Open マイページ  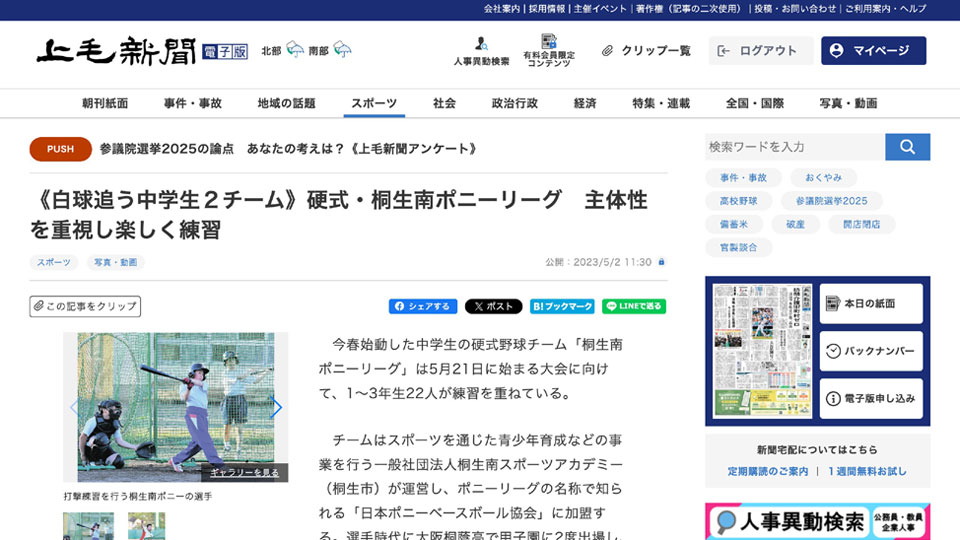click(x=873, y=51)
